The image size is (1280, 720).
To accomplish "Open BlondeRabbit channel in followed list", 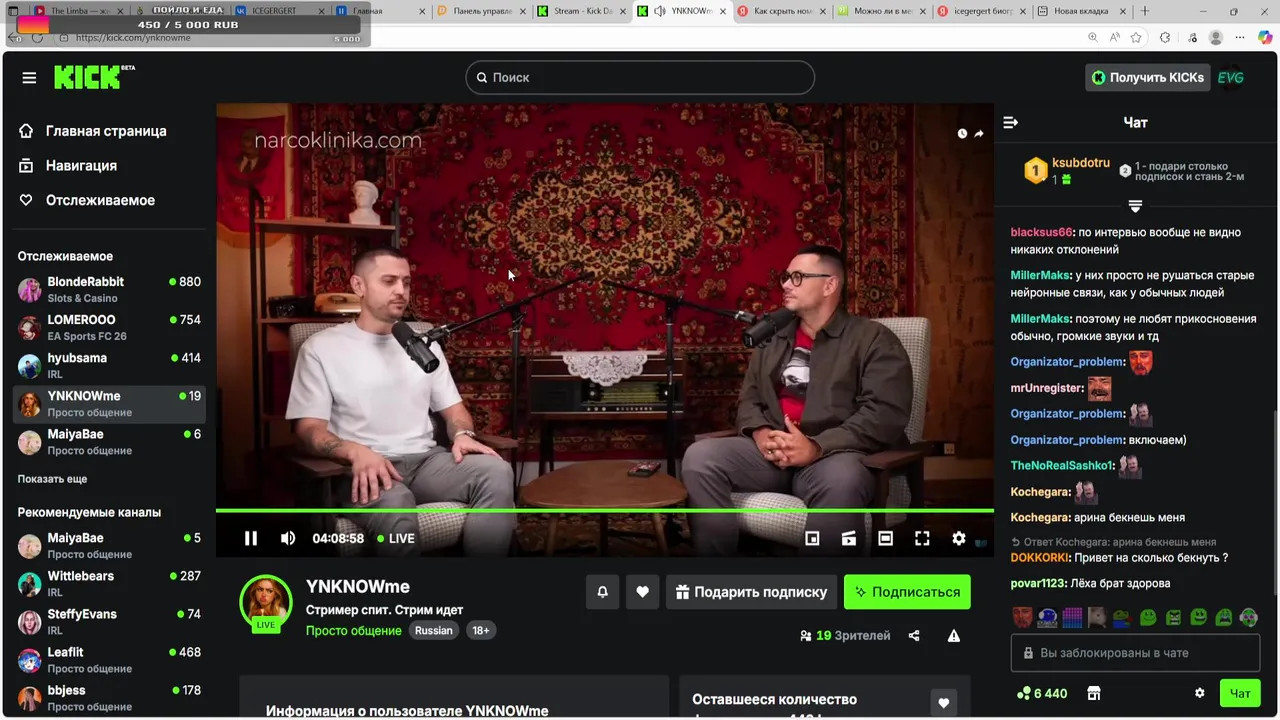I will pyautogui.click(x=110, y=289).
